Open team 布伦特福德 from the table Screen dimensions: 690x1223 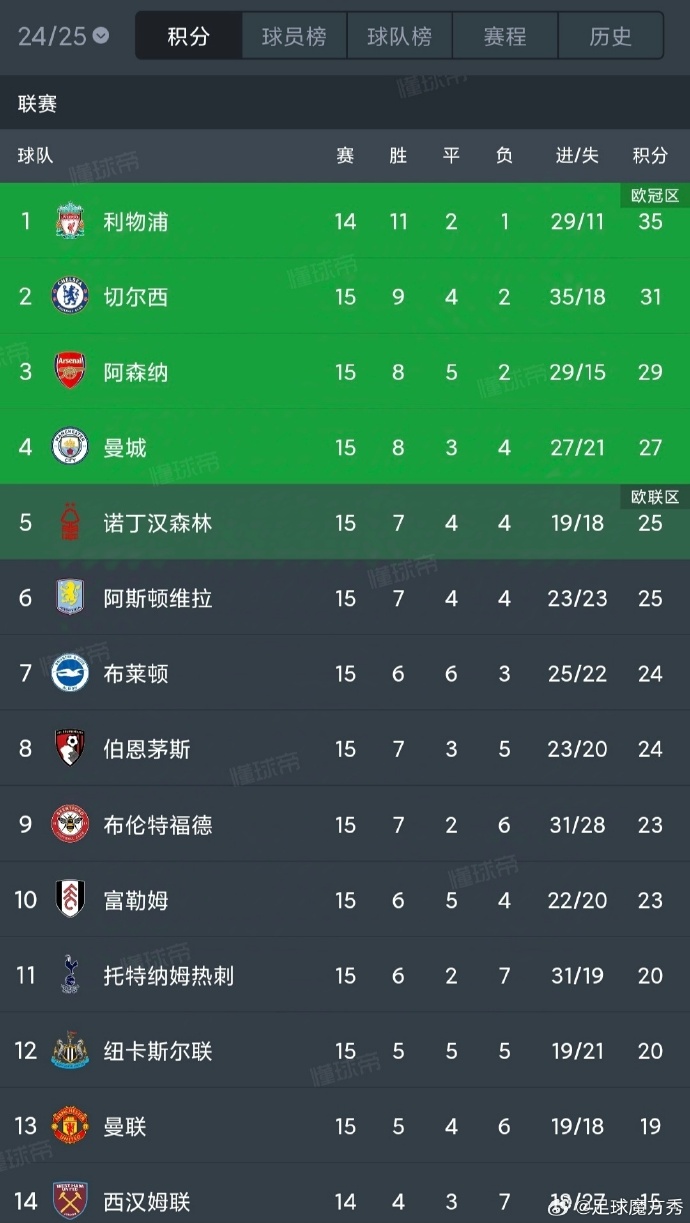click(x=158, y=825)
